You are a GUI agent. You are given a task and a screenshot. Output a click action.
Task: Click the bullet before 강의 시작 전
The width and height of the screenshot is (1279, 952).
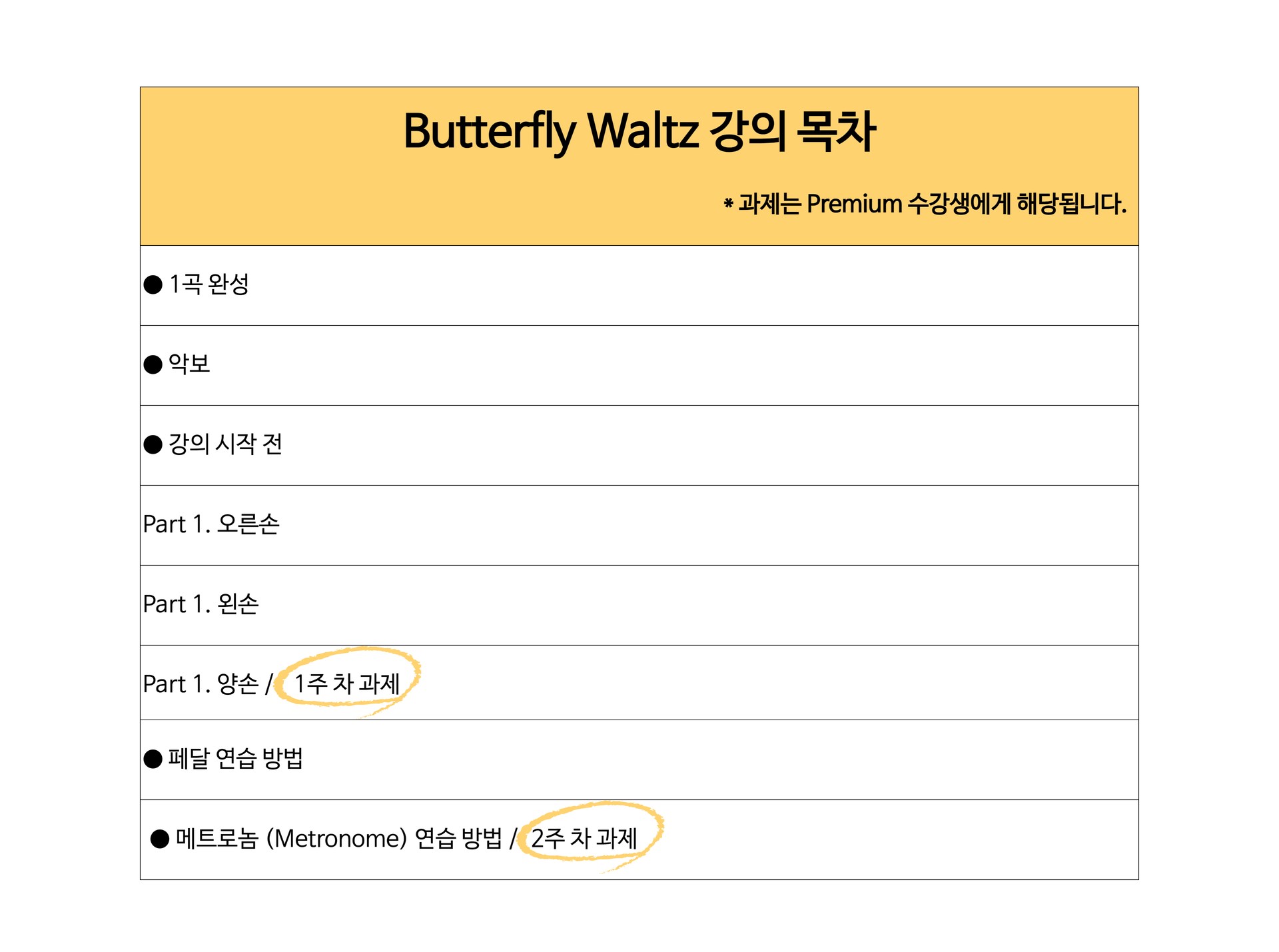[x=153, y=445]
